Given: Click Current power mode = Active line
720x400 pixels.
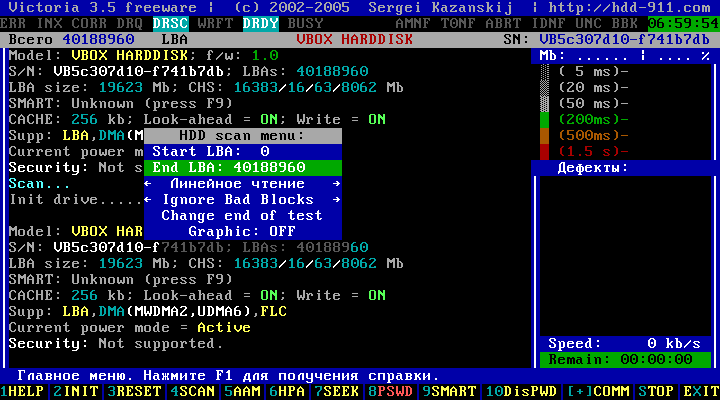Looking at the screenshot, I should [x=130, y=328].
